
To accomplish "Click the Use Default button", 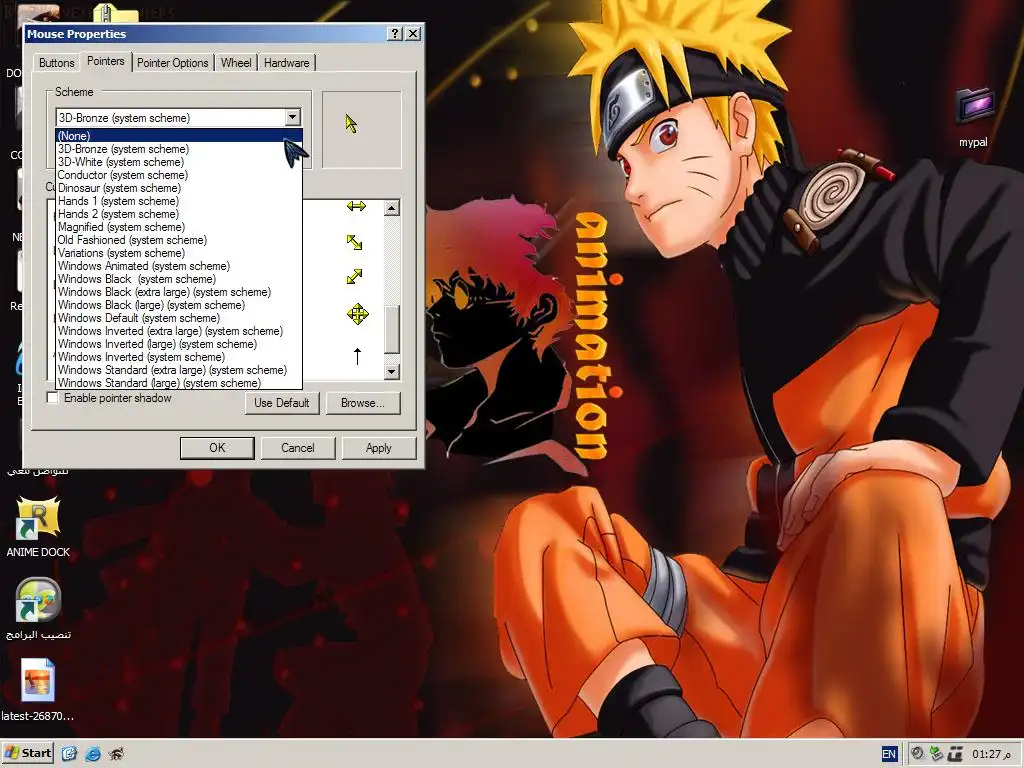I will pyautogui.click(x=282, y=403).
